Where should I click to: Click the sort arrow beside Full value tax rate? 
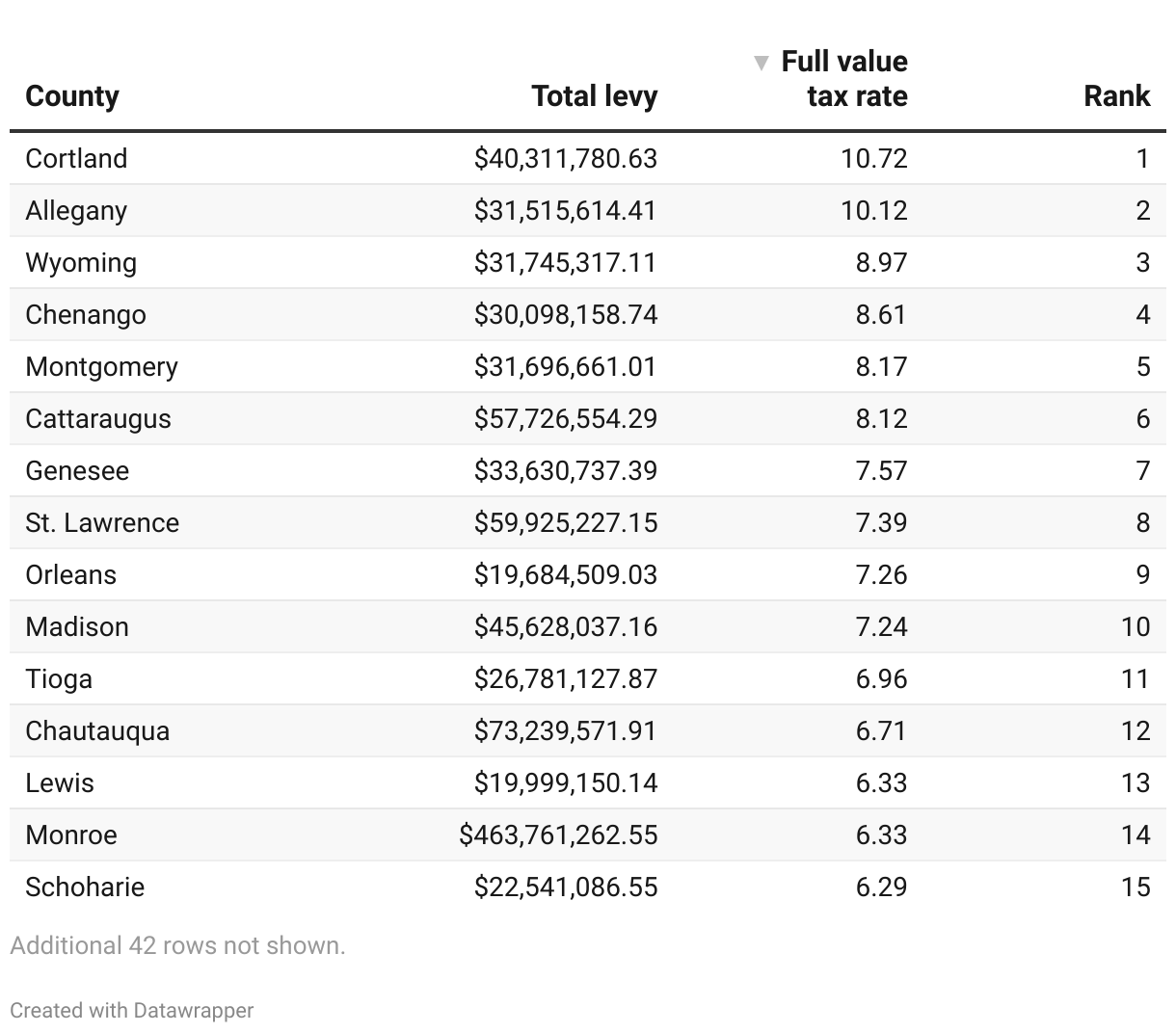[x=761, y=64]
